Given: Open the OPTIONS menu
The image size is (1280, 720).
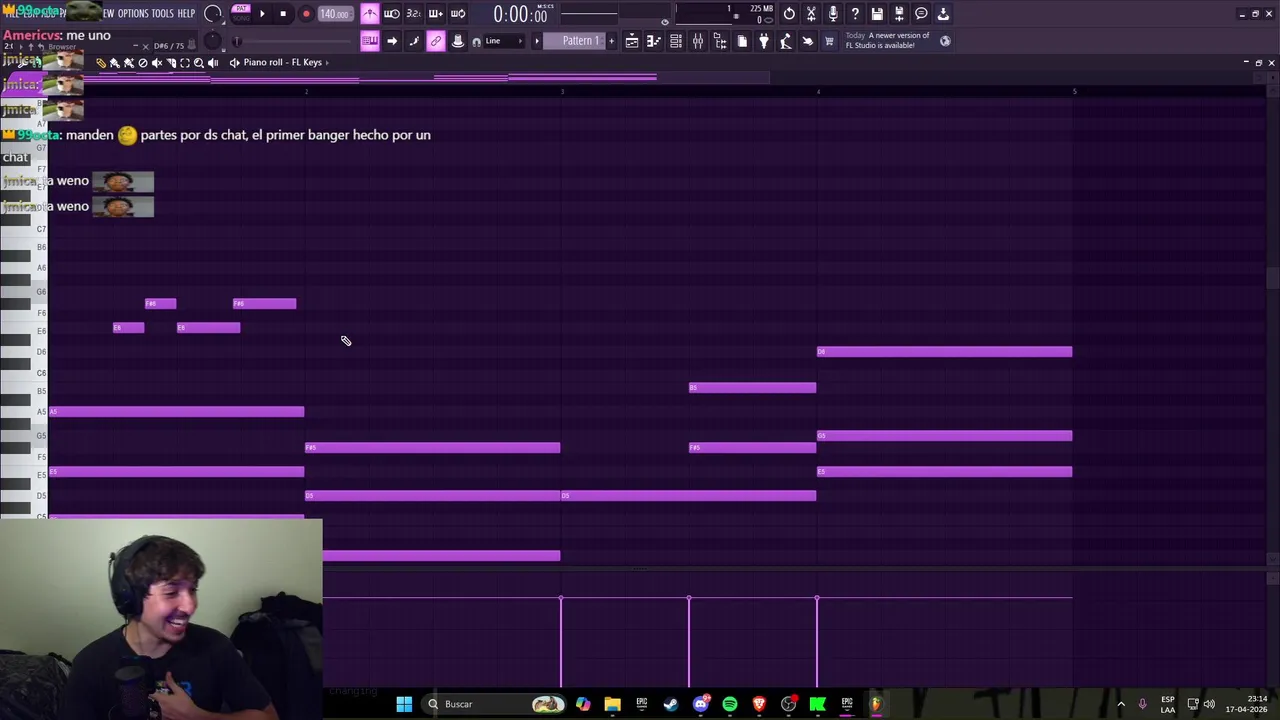Looking at the screenshot, I should coord(132,14).
